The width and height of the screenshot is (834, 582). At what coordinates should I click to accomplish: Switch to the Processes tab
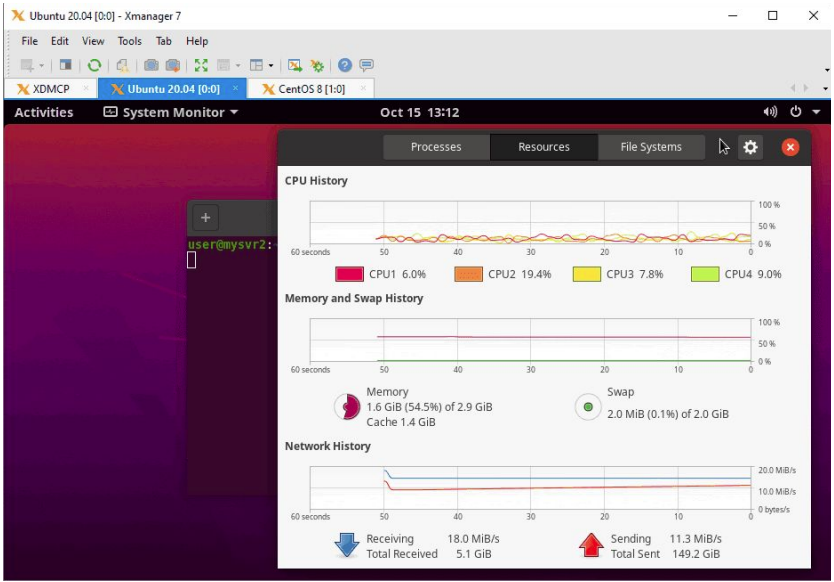click(436, 147)
